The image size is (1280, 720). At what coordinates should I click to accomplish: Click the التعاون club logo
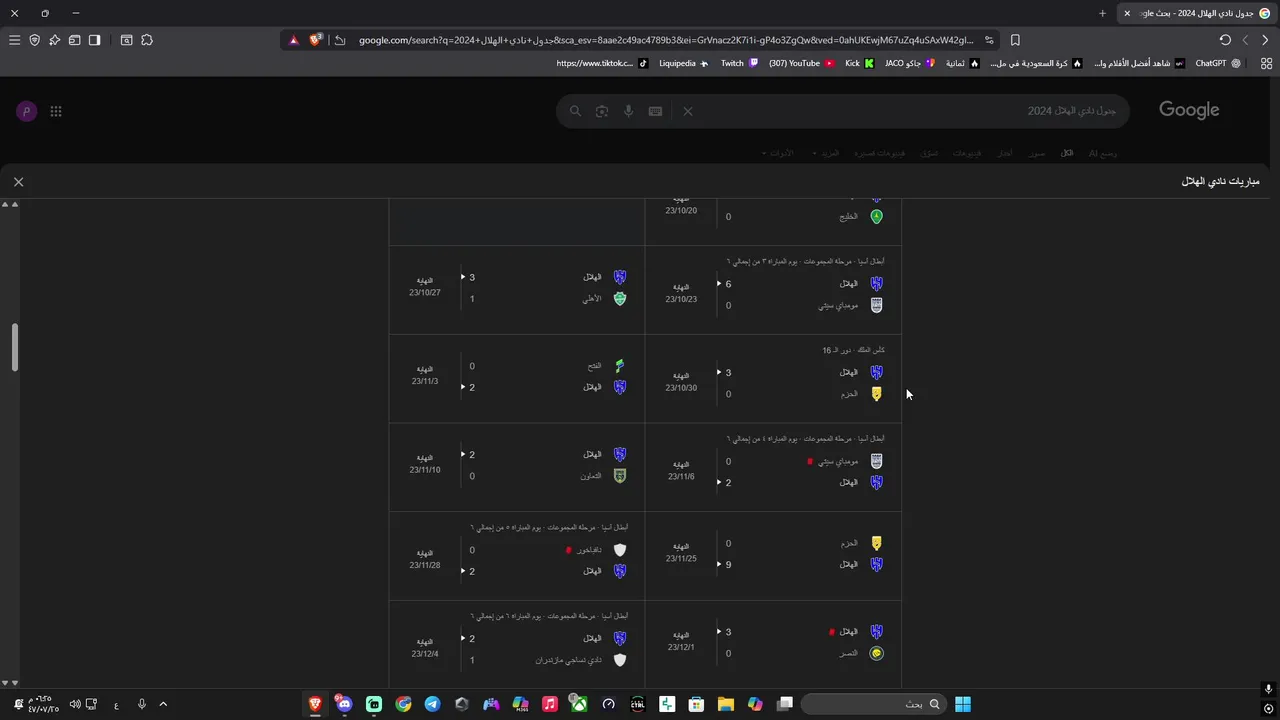coord(620,476)
